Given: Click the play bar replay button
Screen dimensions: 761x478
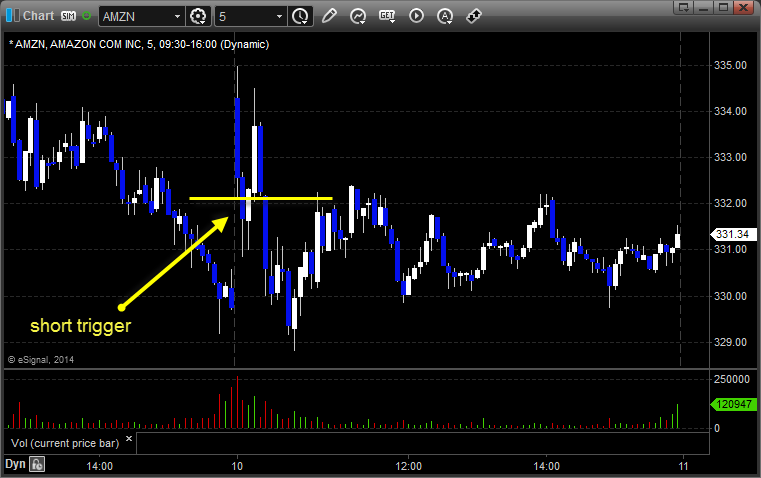Looking at the screenshot, I should pyautogui.click(x=416, y=16).
